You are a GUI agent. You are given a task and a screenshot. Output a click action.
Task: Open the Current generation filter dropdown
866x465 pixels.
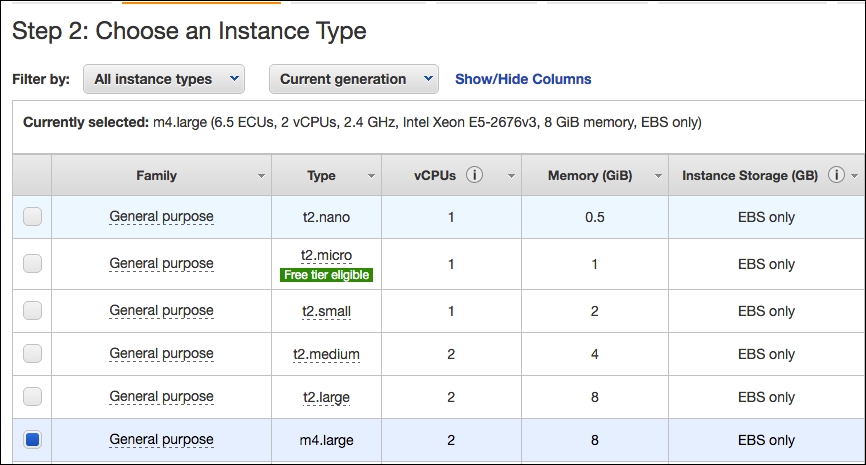[354, 79]
